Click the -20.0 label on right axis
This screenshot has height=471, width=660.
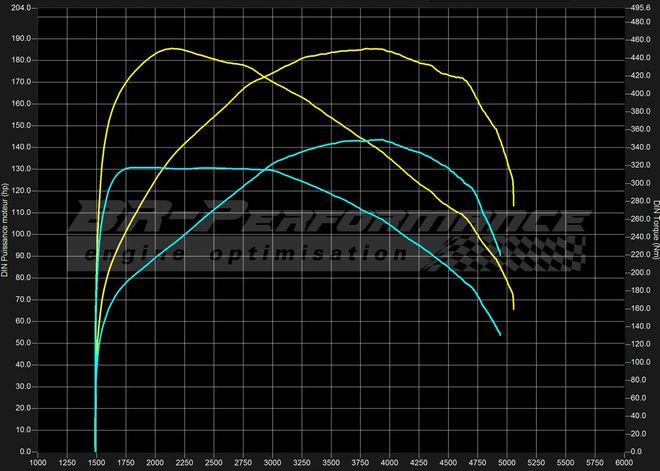639,452
